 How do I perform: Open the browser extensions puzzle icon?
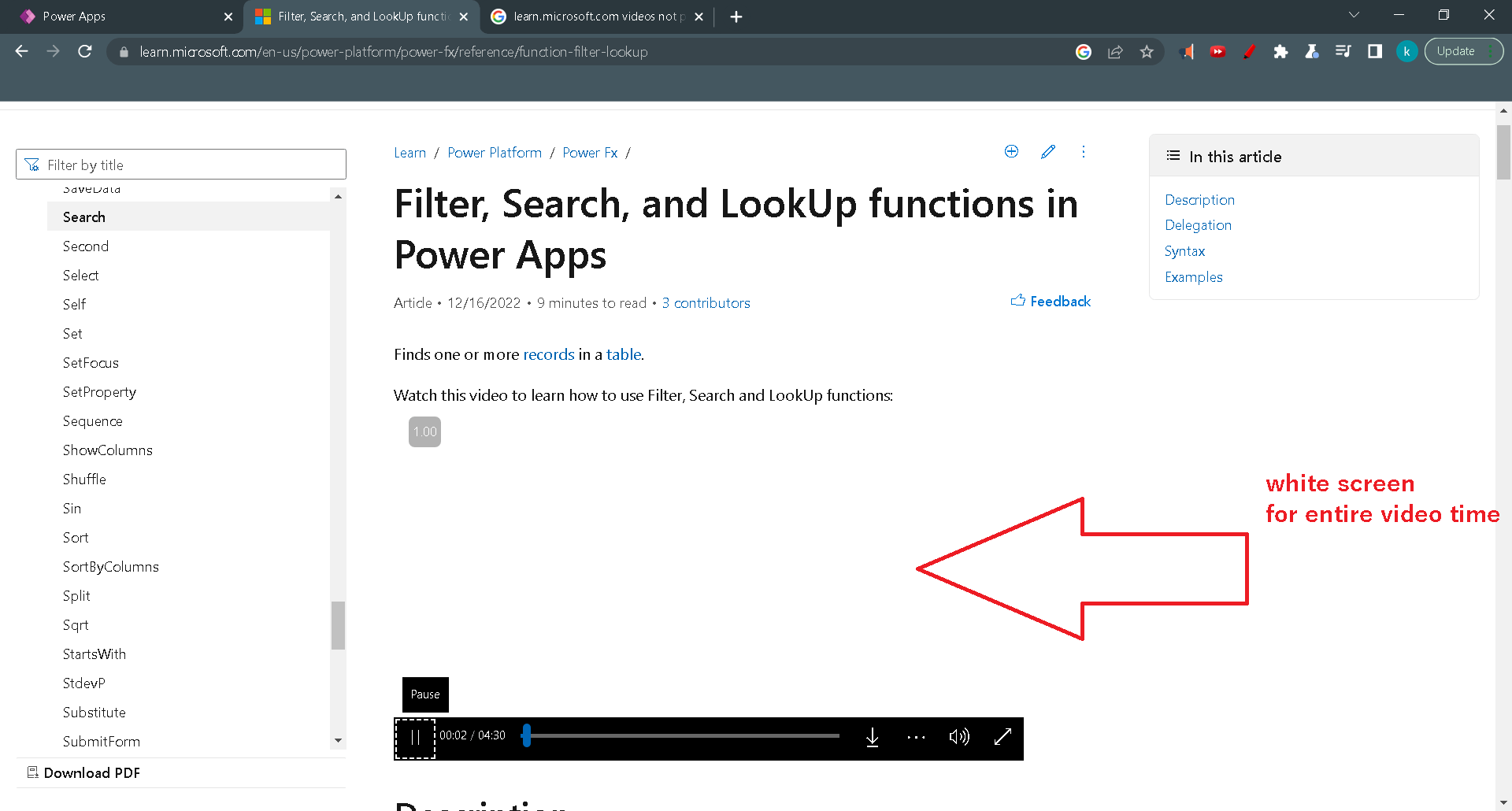[x=1280, y=52]
